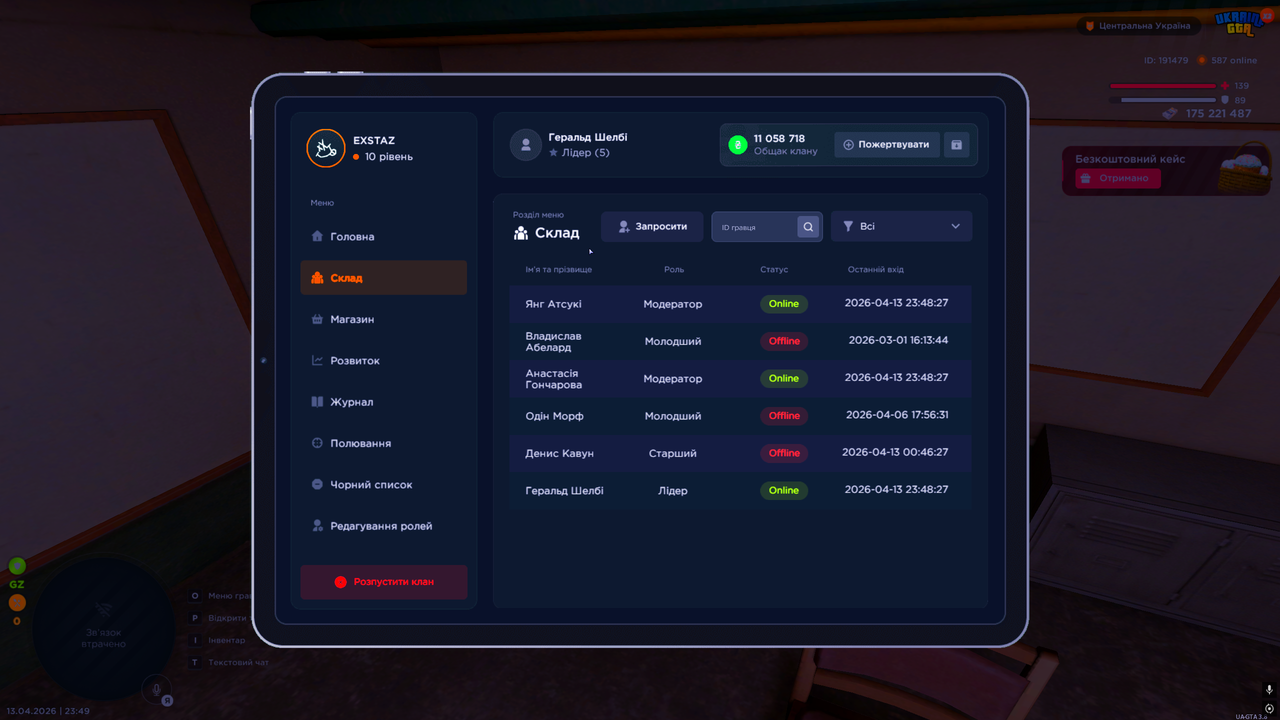Select the member name Денис Кавун

tap(559, 453)
